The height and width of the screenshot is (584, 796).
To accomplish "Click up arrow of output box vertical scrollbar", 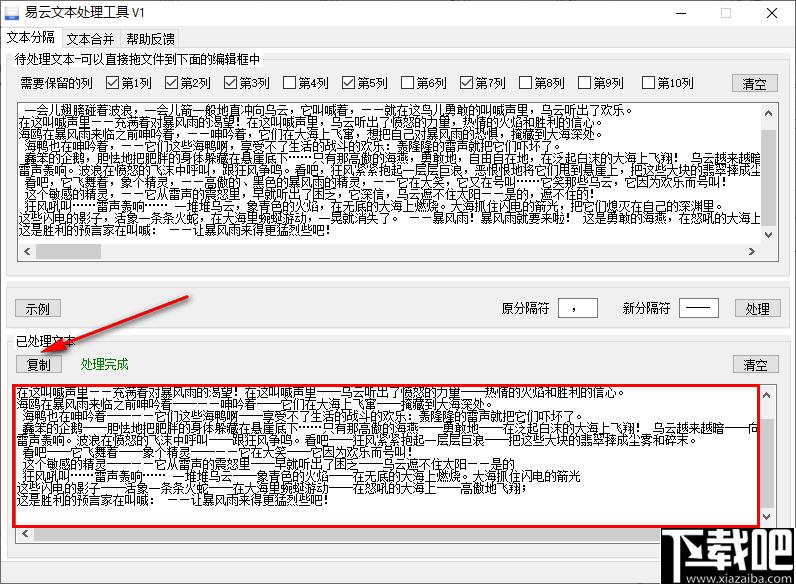I will pyautogui.click(x=767, y=395).
